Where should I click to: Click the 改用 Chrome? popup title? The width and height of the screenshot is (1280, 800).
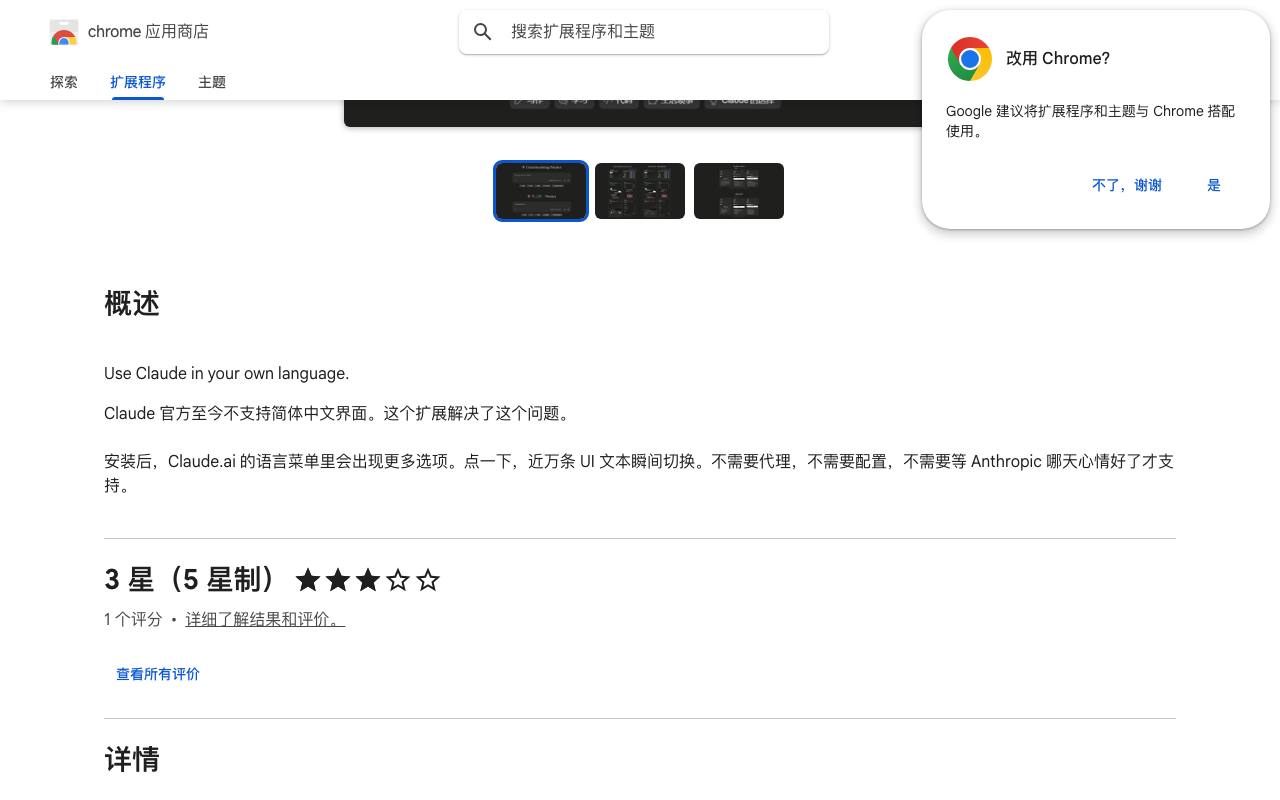click(1058, 59)
